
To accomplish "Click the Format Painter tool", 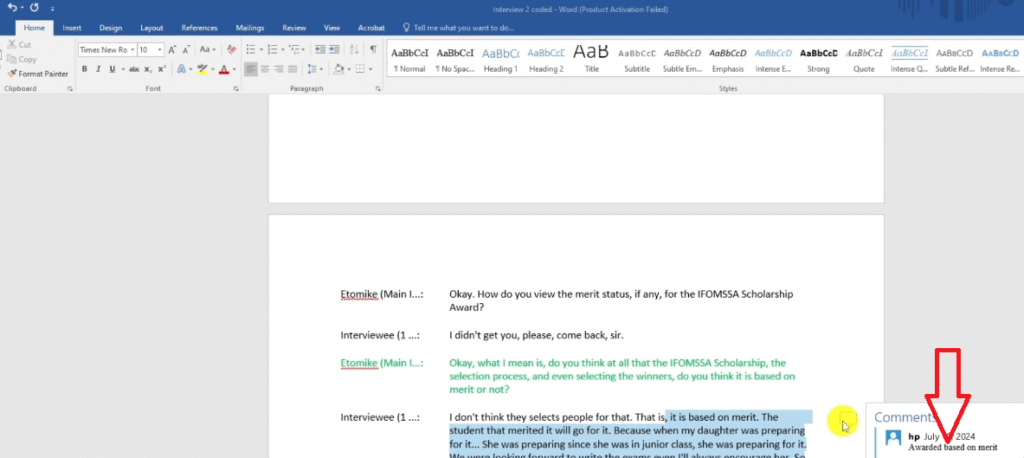I will 37,73.
